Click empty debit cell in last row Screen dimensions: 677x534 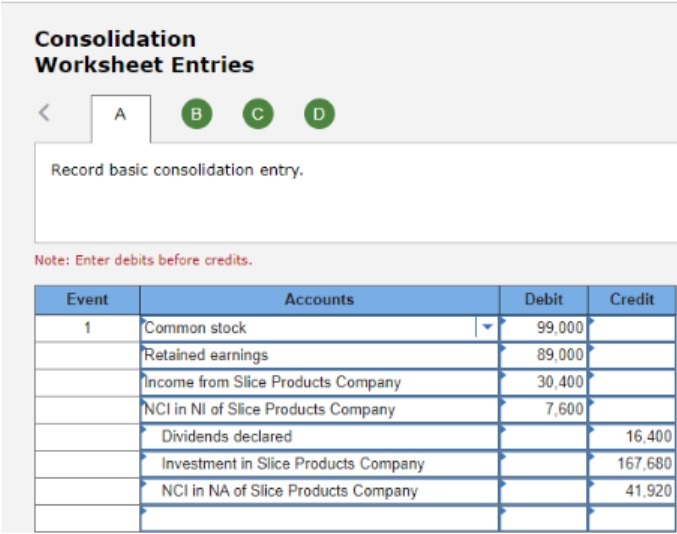coord(544,518)
